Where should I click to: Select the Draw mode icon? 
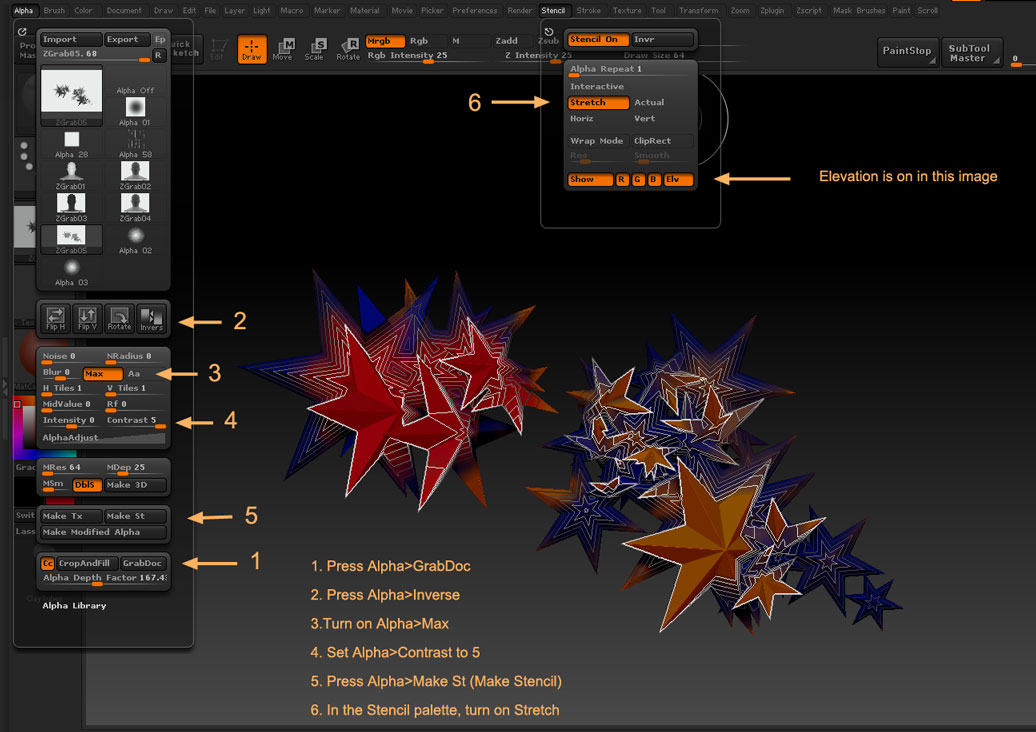251,49
